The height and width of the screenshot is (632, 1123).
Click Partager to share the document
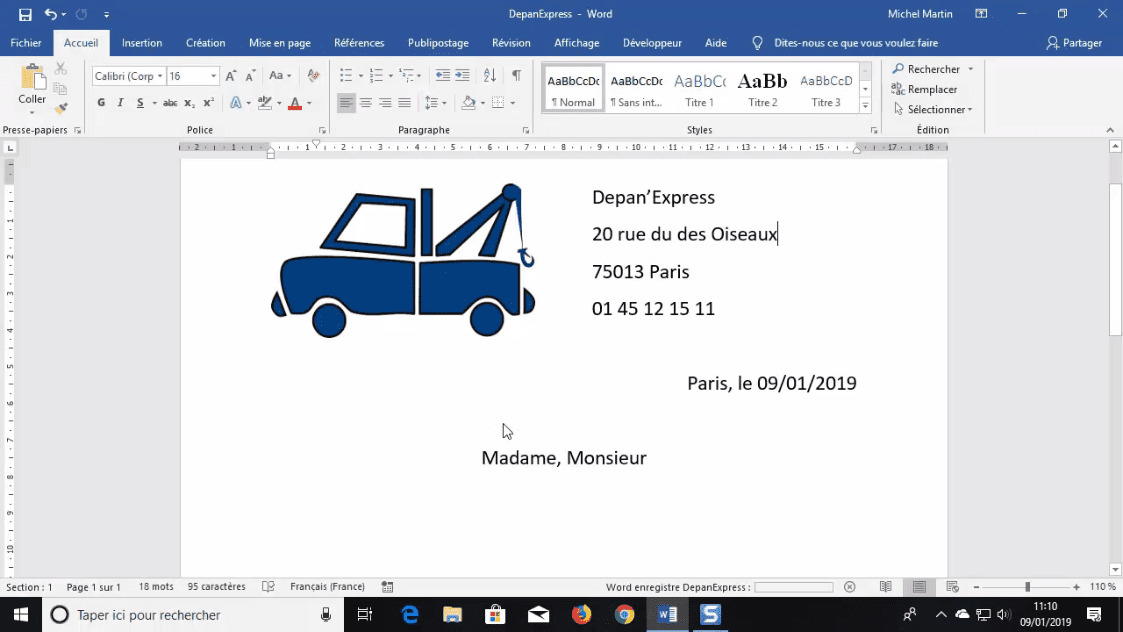(1074, 43)
